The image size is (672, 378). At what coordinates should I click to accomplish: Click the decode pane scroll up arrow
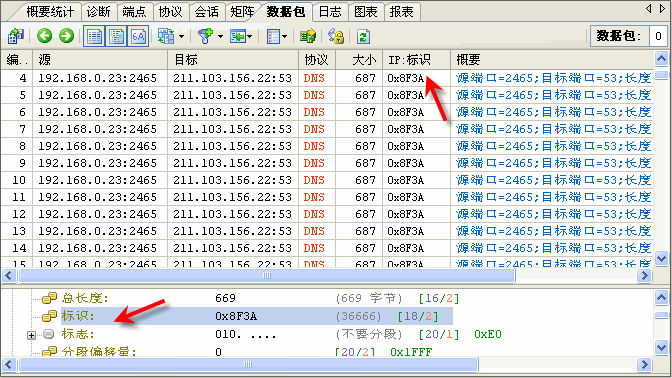click(662, 297)
